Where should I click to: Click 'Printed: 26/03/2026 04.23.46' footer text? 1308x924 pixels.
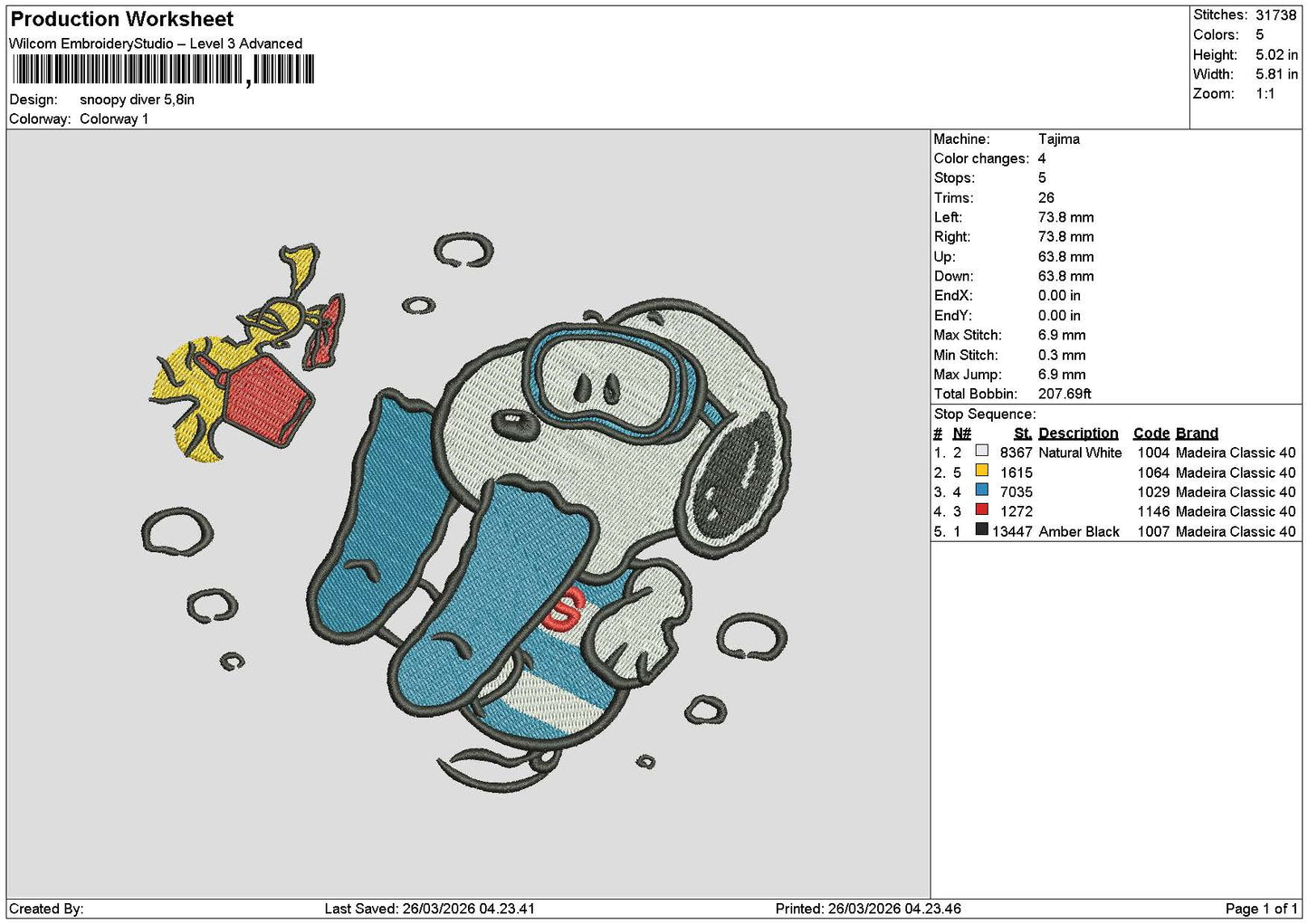click(868, 909)
